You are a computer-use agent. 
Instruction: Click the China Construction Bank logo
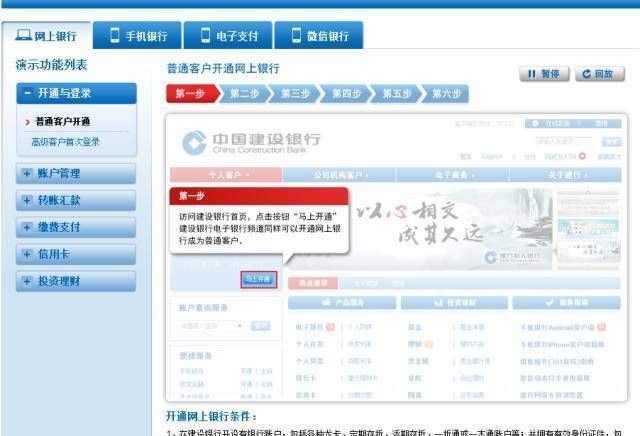251,142
